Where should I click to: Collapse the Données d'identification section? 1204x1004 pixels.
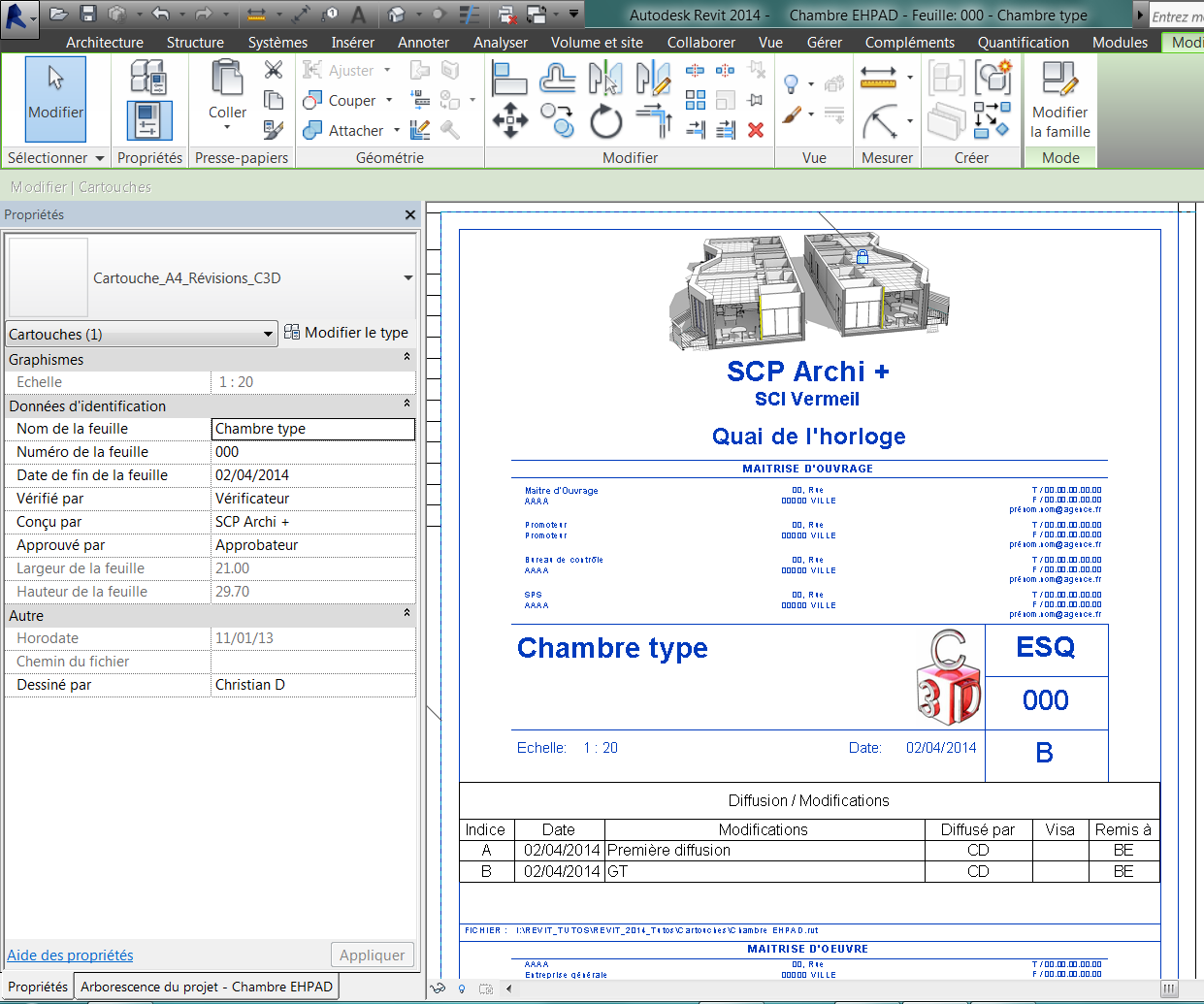pyautogui.click(x=405, y=405)
